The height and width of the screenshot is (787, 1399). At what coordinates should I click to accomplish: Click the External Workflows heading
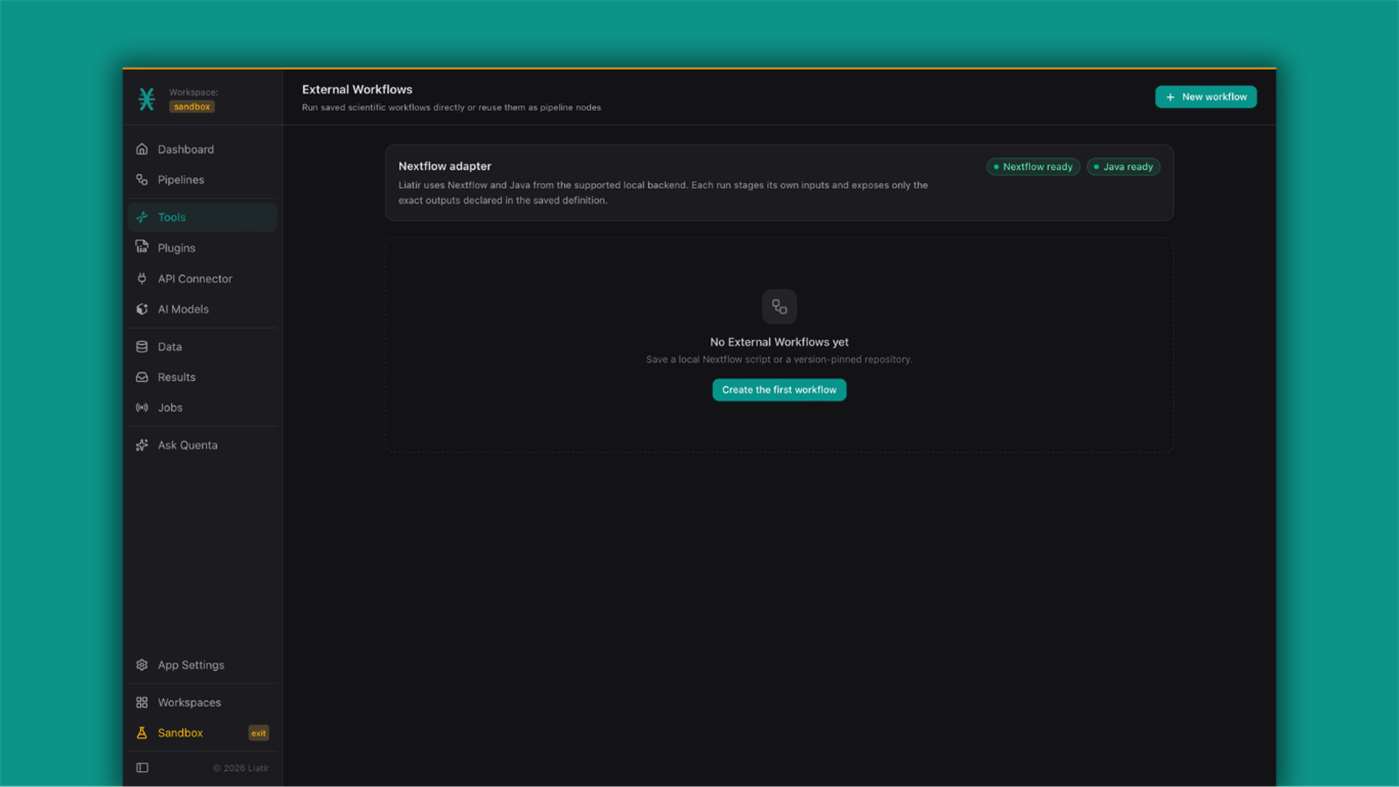tap(357, 89)
